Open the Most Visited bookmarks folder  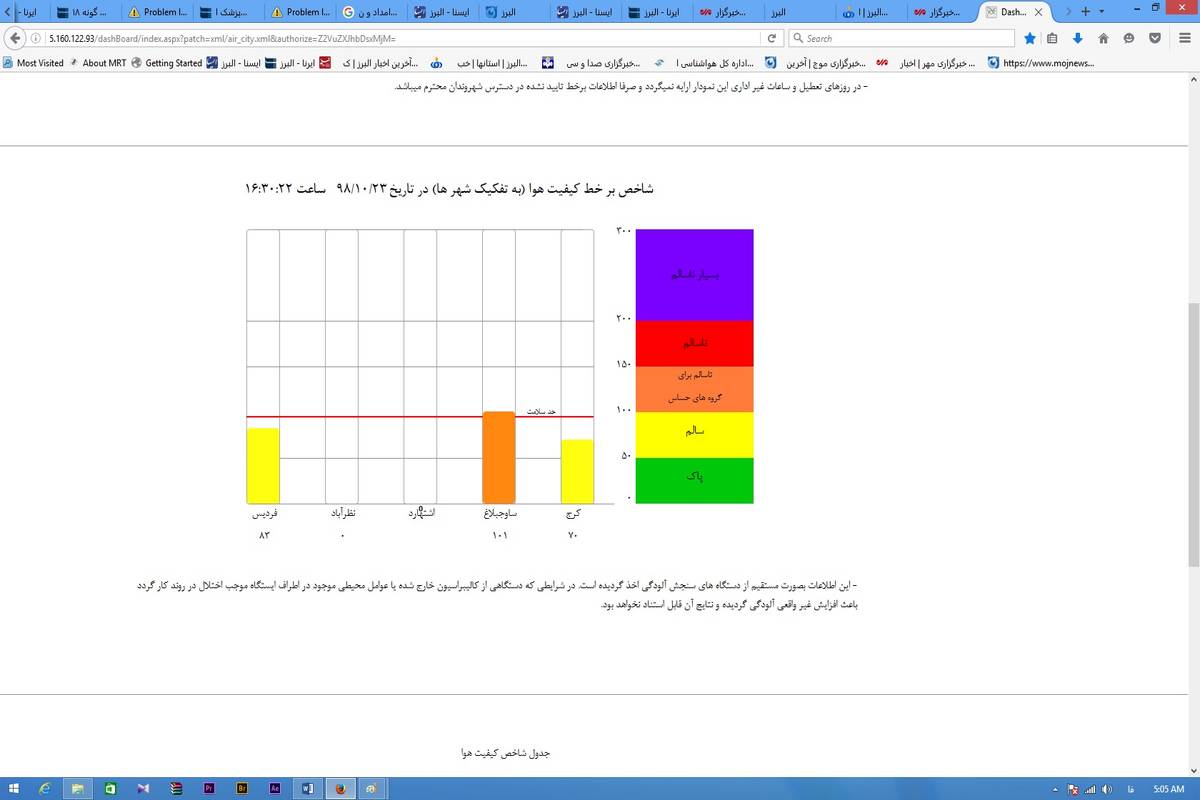click(x=33, y=62)
